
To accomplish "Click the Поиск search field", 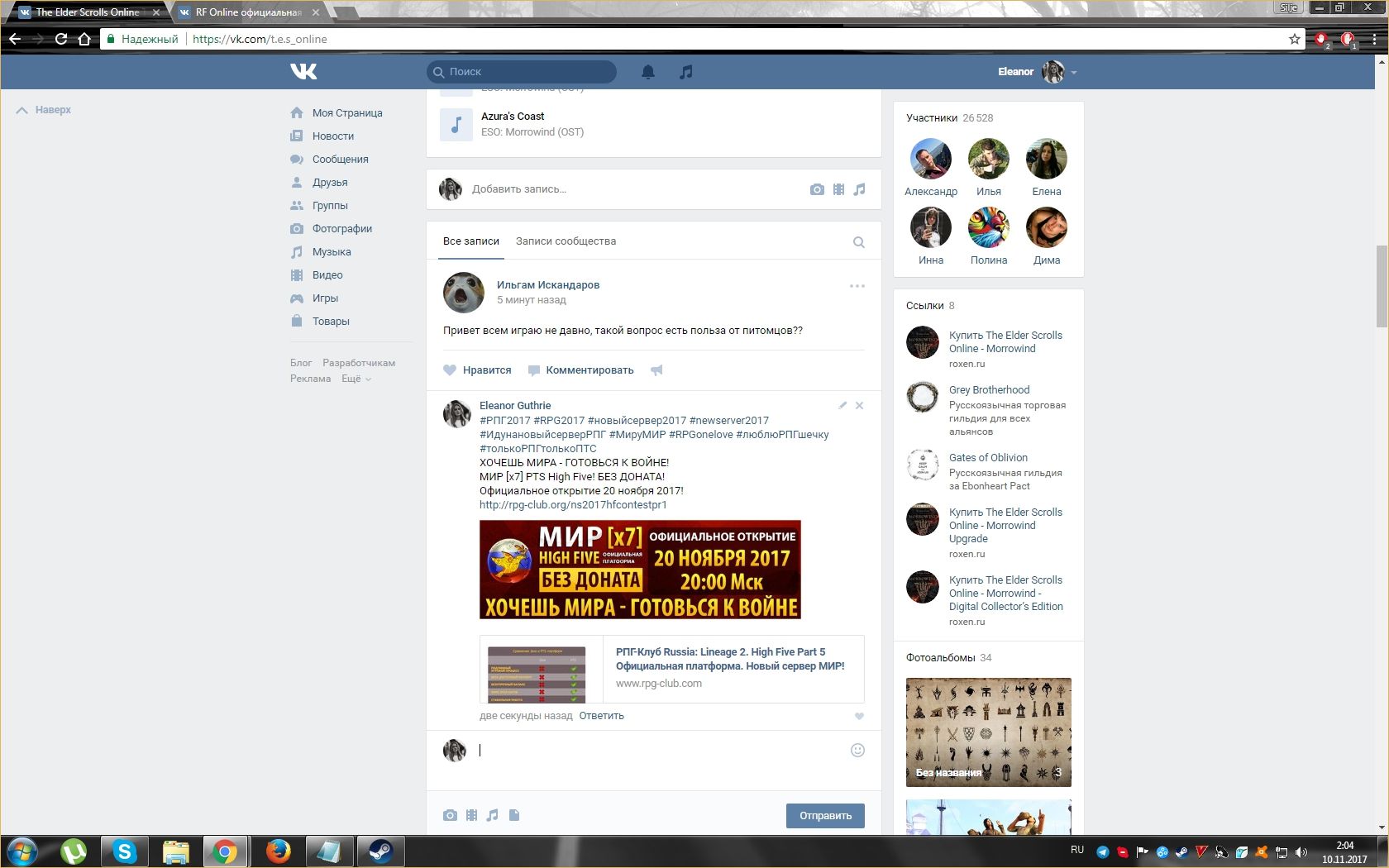I will 522,72.
